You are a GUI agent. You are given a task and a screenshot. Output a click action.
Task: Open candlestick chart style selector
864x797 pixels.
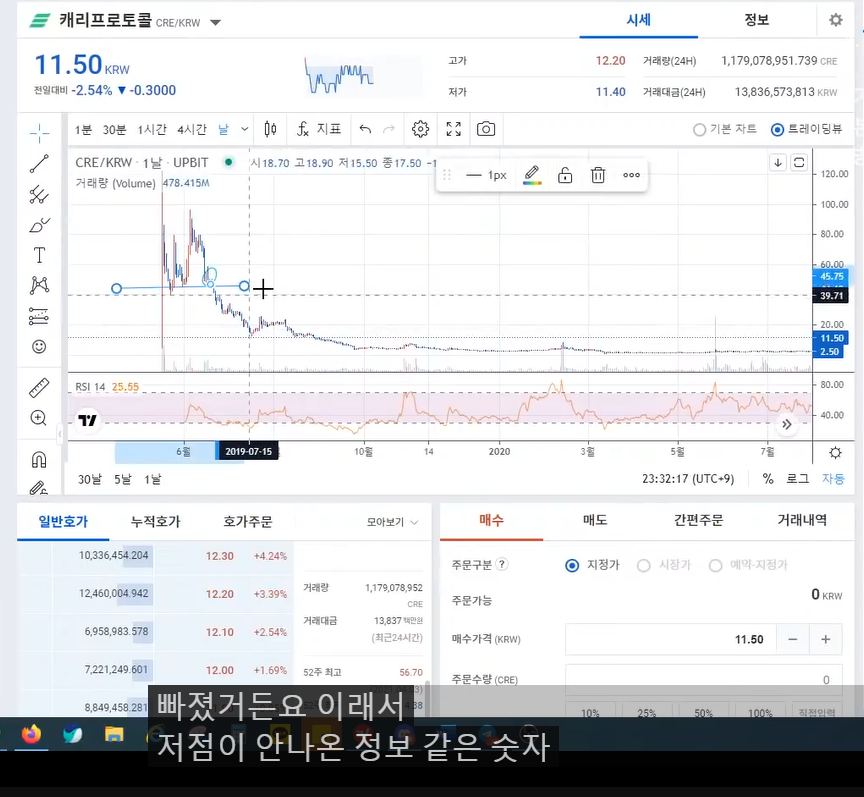tap(270, 130)
